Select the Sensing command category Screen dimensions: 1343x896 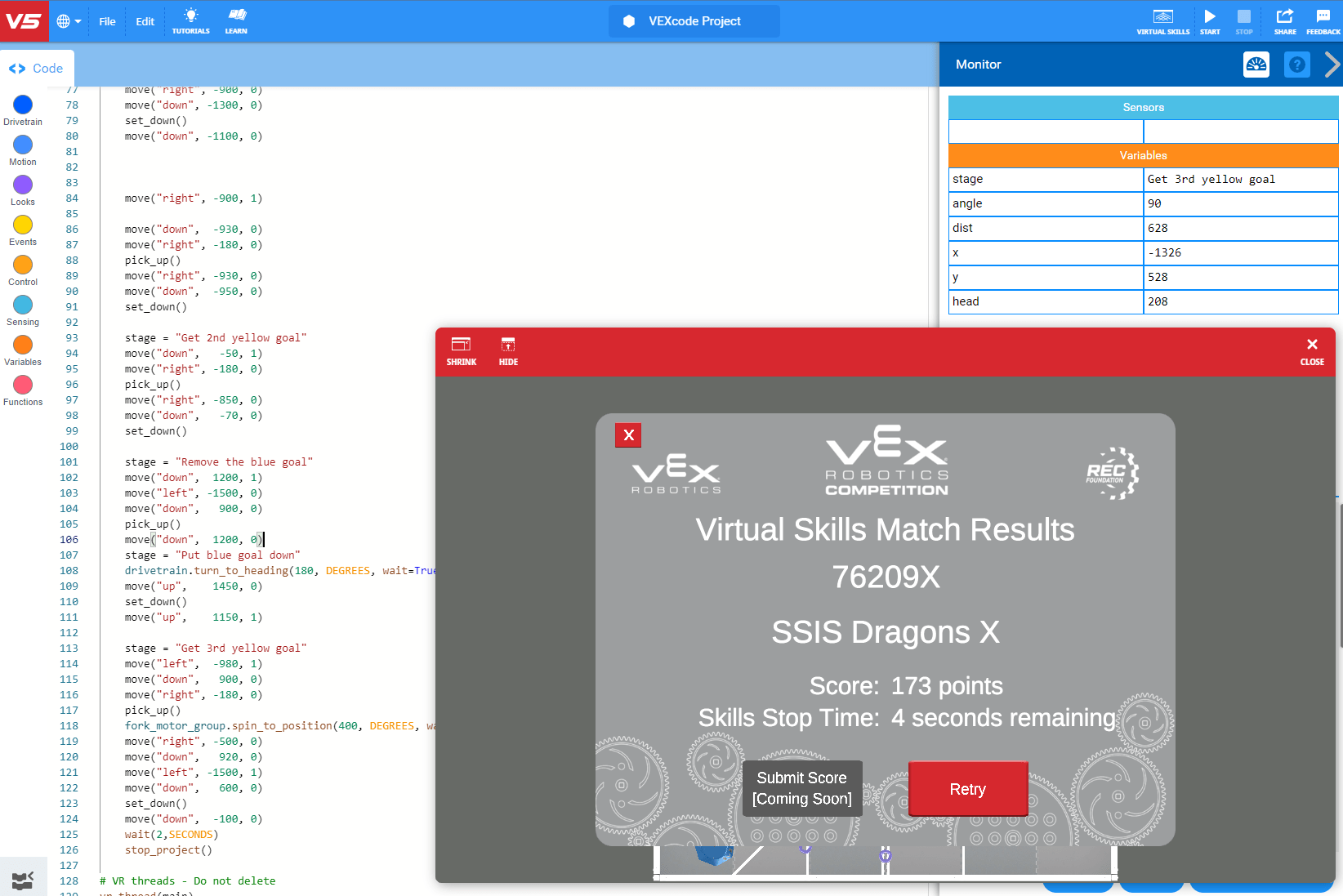coord(23,310)
